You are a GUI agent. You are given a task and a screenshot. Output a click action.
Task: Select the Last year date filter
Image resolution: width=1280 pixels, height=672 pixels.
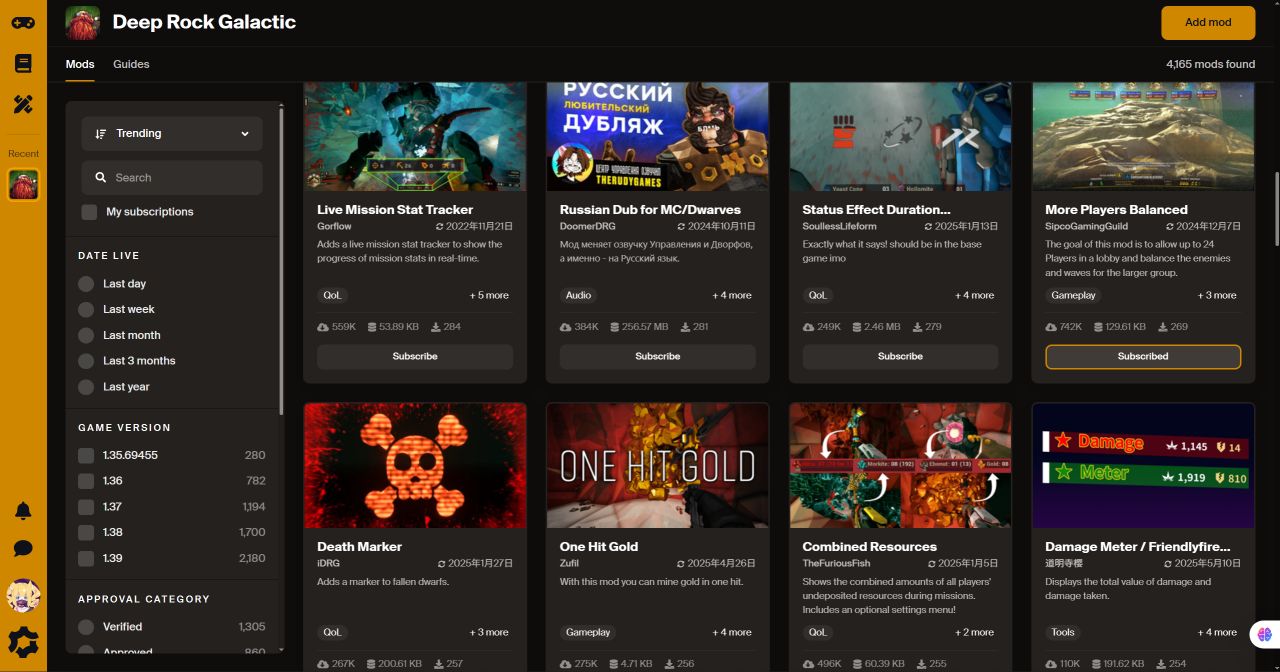pyautogui.click(x=86, y=387)
